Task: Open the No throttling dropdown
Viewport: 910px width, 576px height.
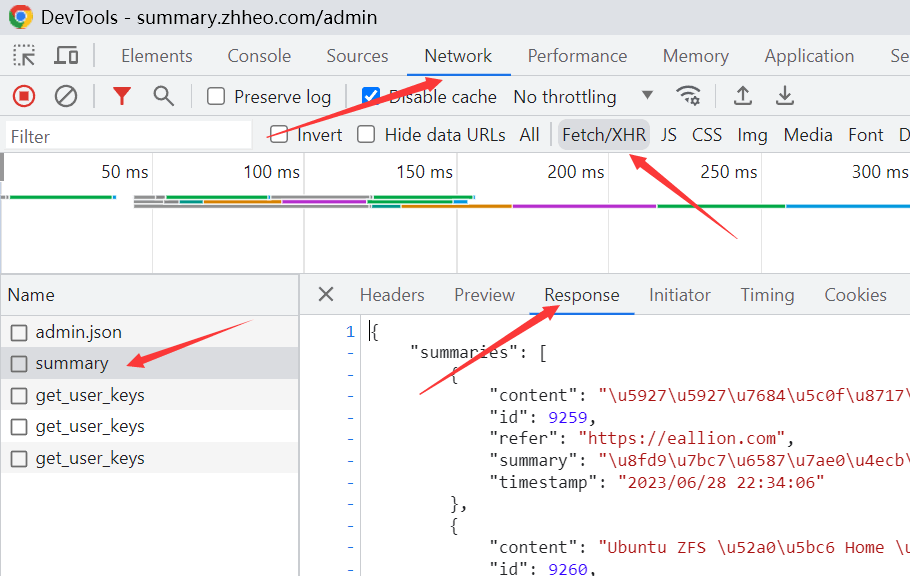Action: tap(583, 97)
